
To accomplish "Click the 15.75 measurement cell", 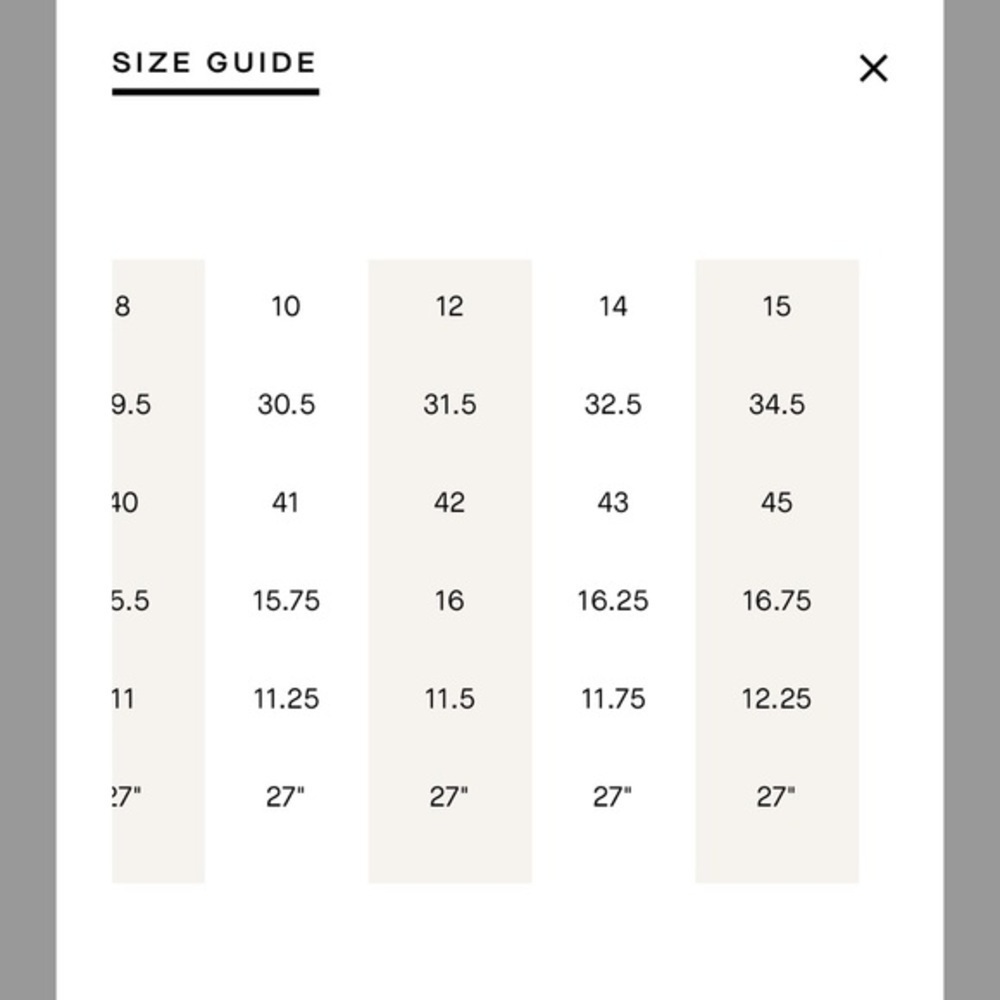I will click(286, 601).
